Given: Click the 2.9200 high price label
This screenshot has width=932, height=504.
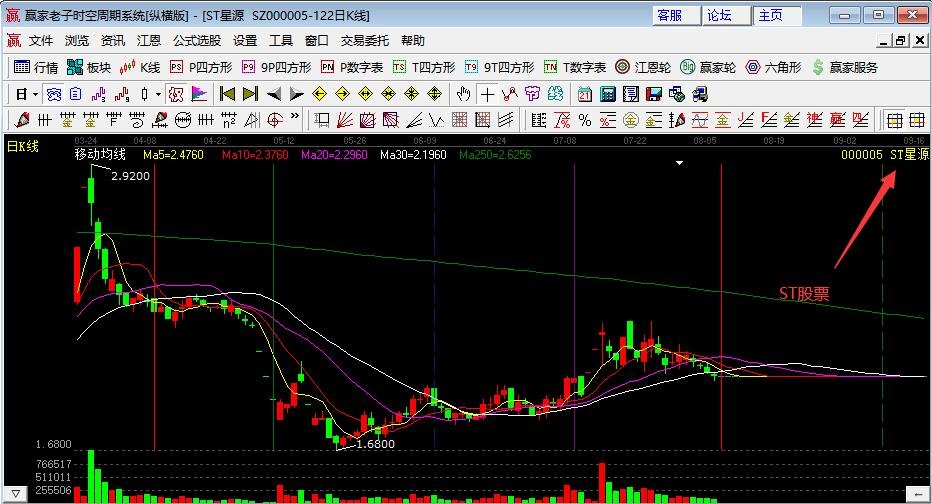Looking at the screenshot, I should [130, 176].
